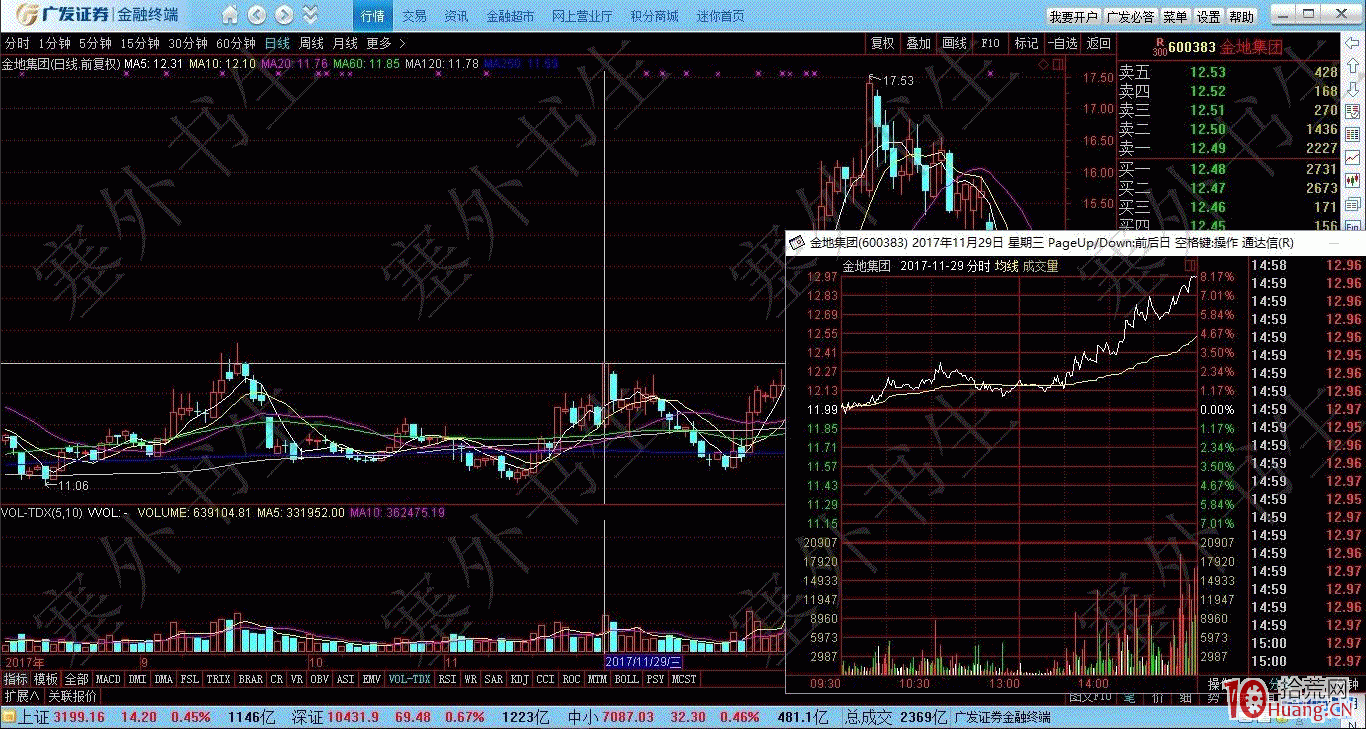Click the 我要开户 button
The height and width of the screenshot is (729, 1366).
(1074, 17)
